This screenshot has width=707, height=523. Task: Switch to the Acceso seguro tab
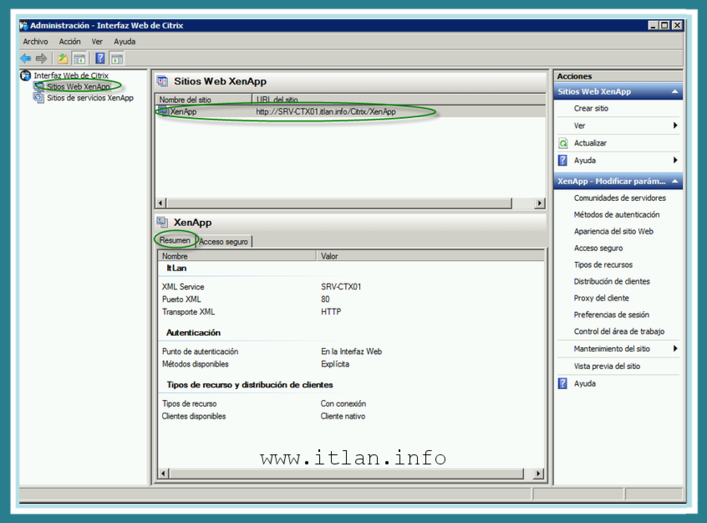224,241
